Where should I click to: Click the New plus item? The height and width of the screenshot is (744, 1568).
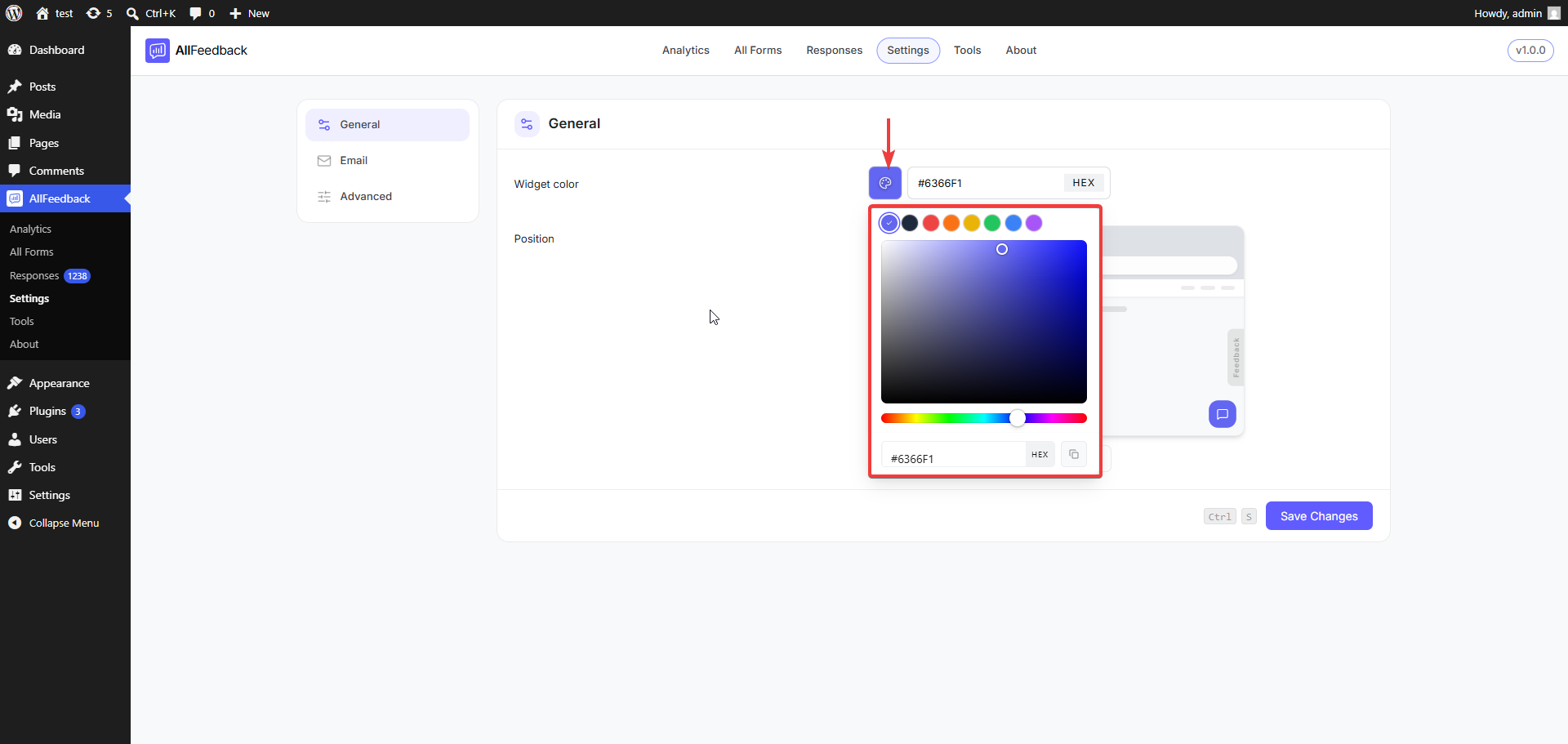coord(250,13)
